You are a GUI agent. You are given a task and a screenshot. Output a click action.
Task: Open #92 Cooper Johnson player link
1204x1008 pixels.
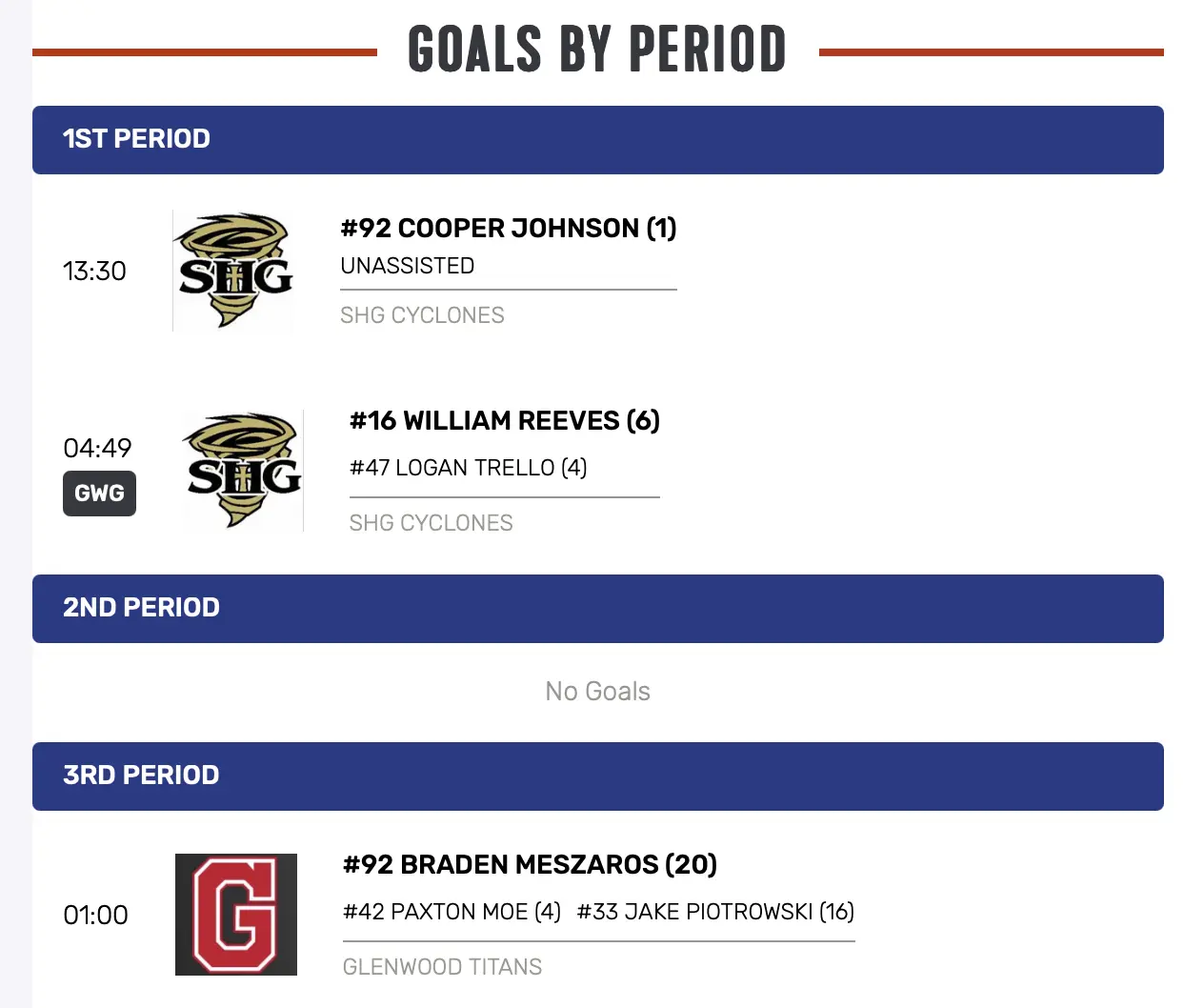click(508, 229)
